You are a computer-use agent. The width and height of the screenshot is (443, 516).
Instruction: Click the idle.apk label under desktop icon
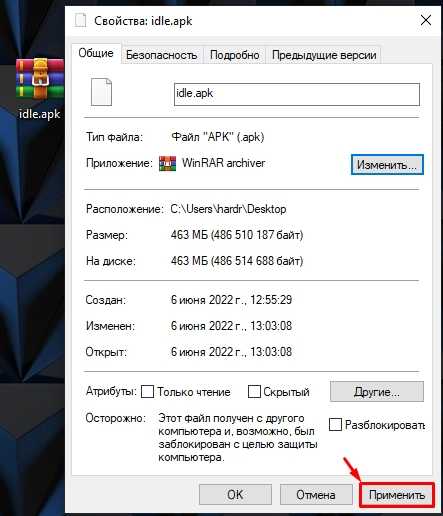[40, 114]
